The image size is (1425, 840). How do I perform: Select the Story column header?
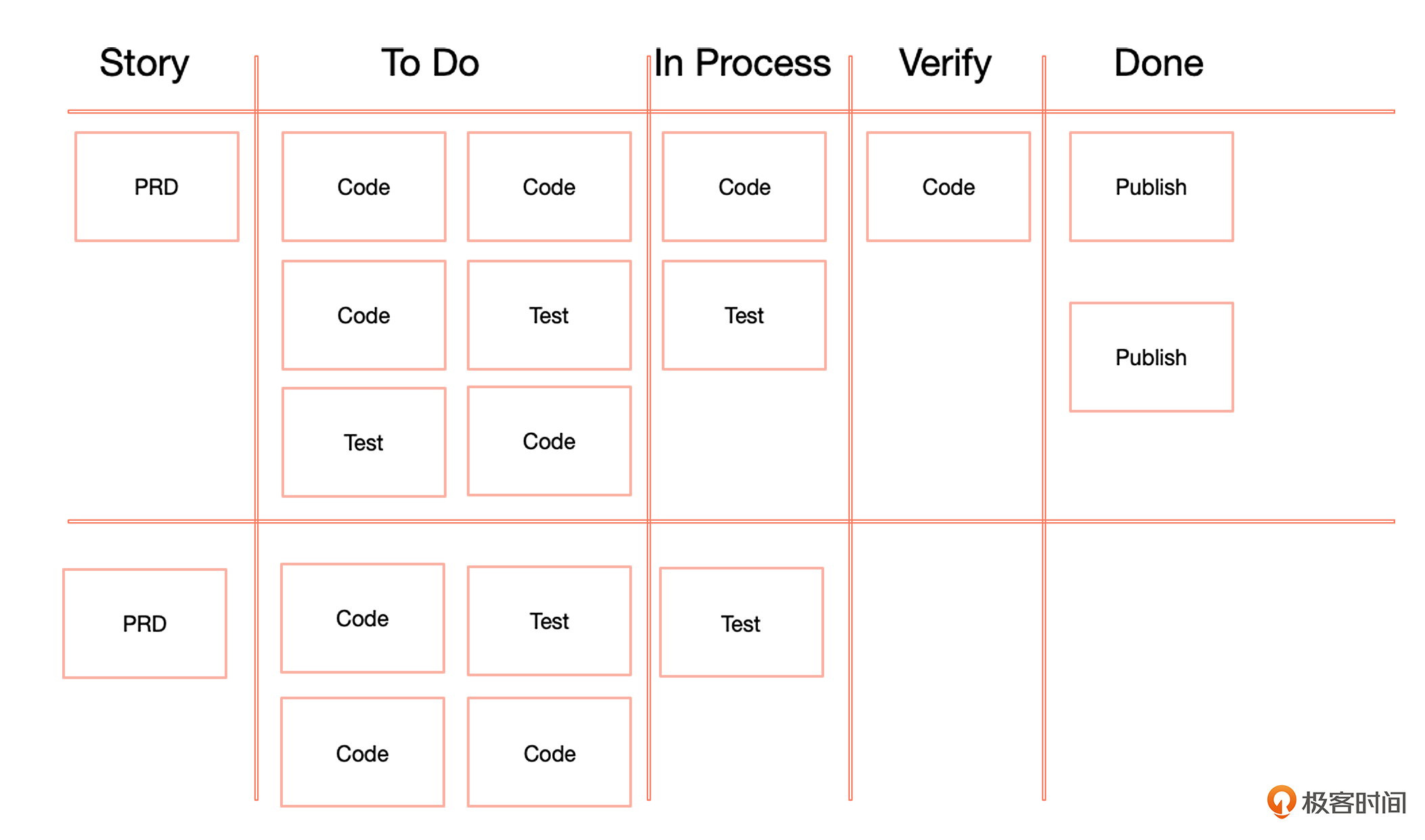144,64
